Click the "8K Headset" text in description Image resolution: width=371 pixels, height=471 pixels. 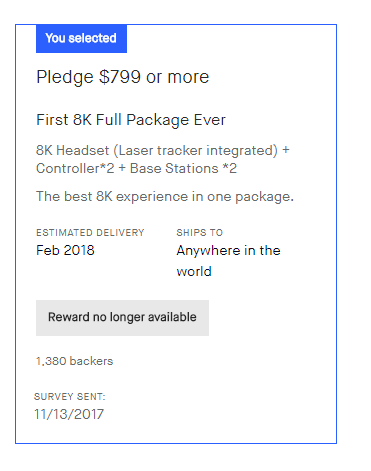(73, 151)
